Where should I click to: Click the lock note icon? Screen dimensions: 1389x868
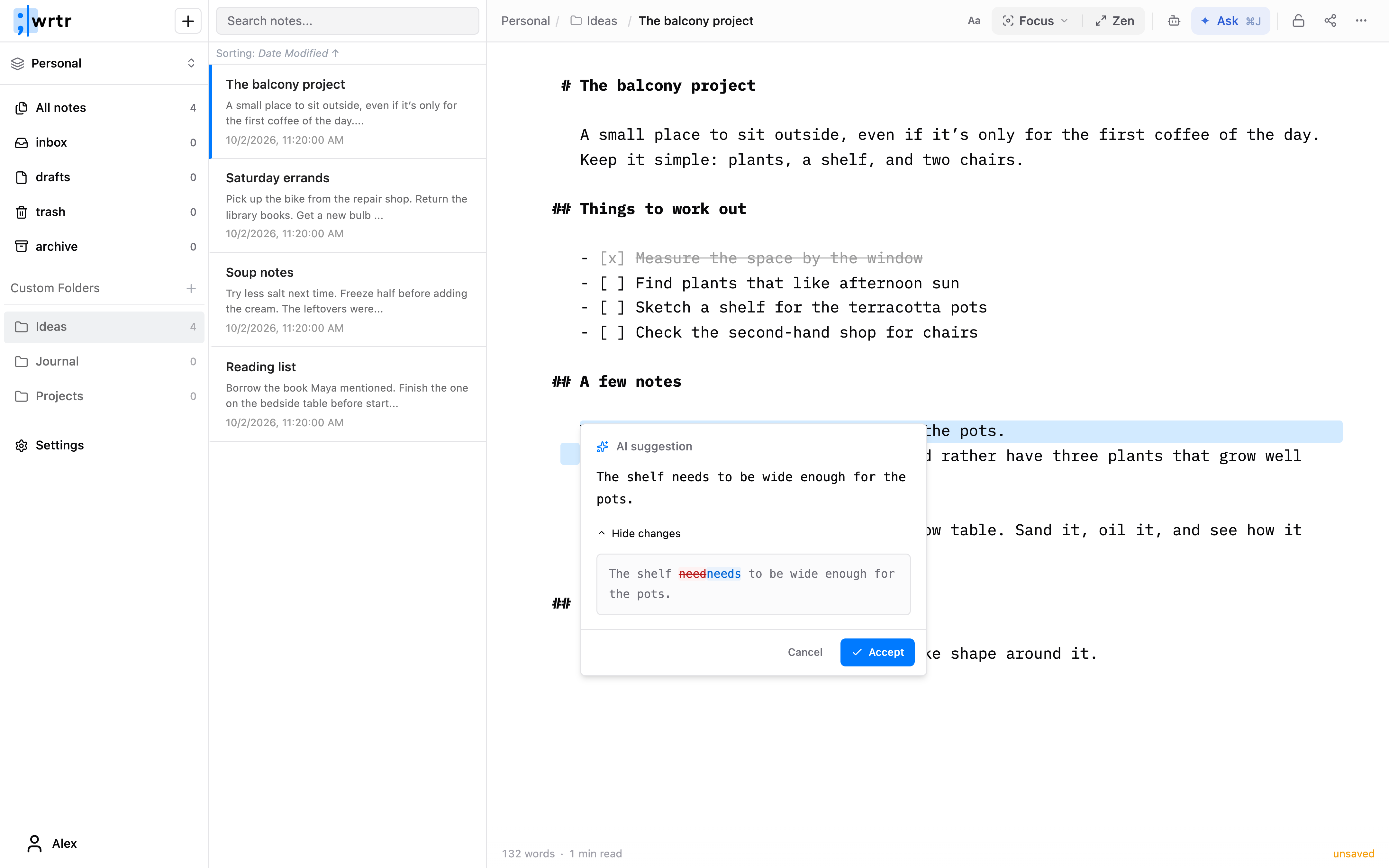pyautogui.click(x=1298, y=21)
